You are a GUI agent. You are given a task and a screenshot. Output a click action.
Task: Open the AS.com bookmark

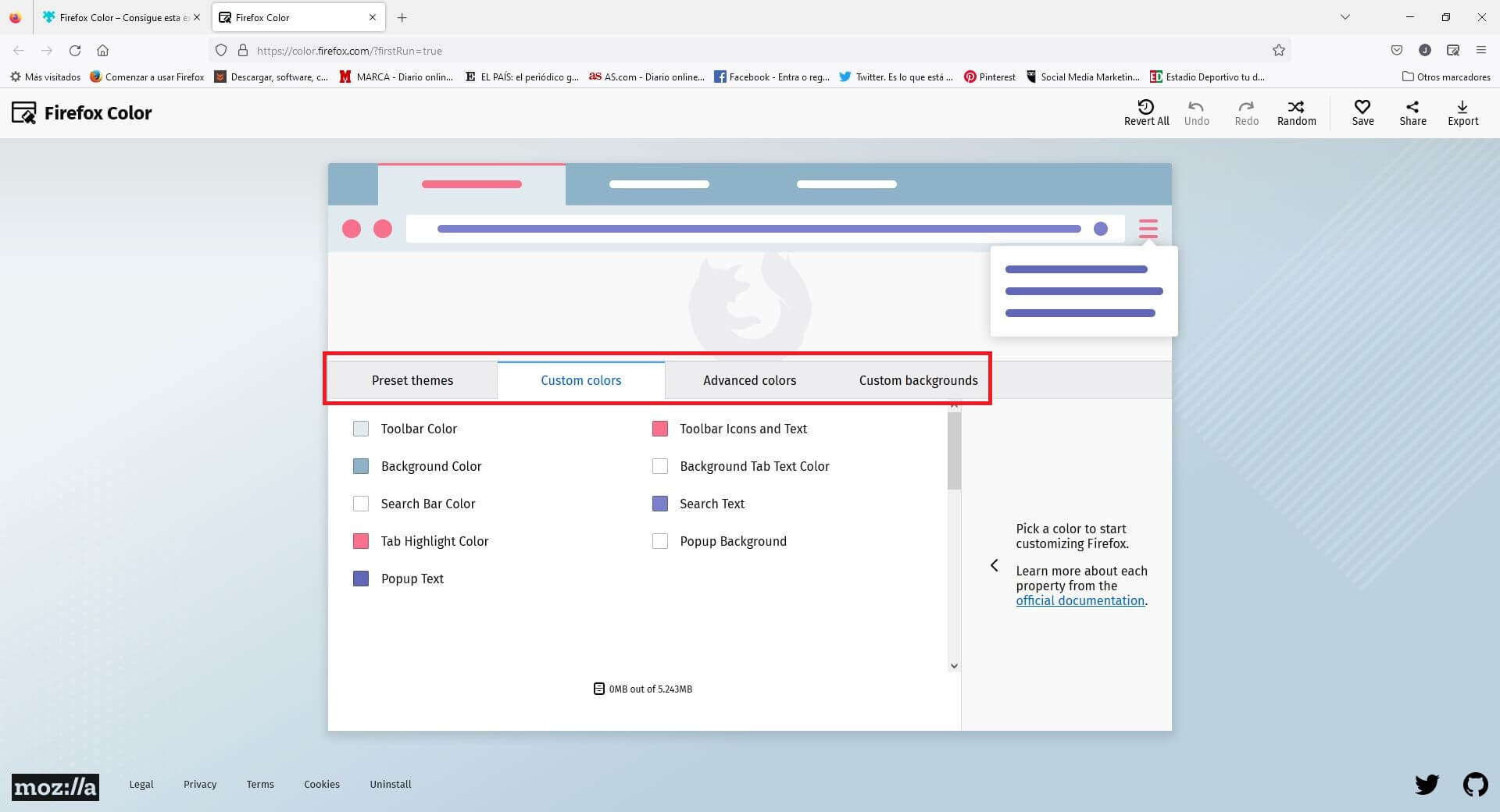tap(647, 77)
